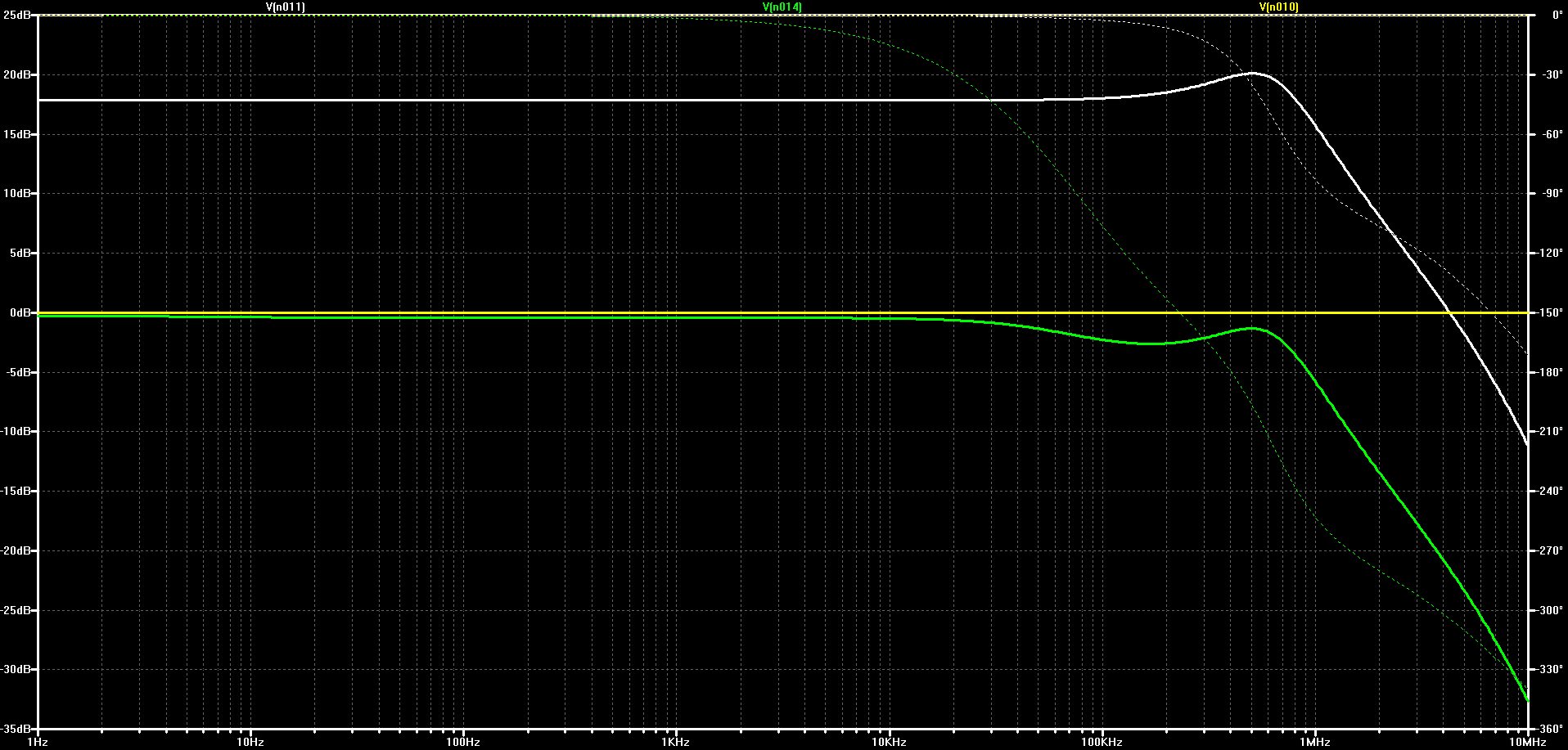Screen dimensions: 1568x750
Task: Click the 0° phase axis label
Action: (1557, 15)
